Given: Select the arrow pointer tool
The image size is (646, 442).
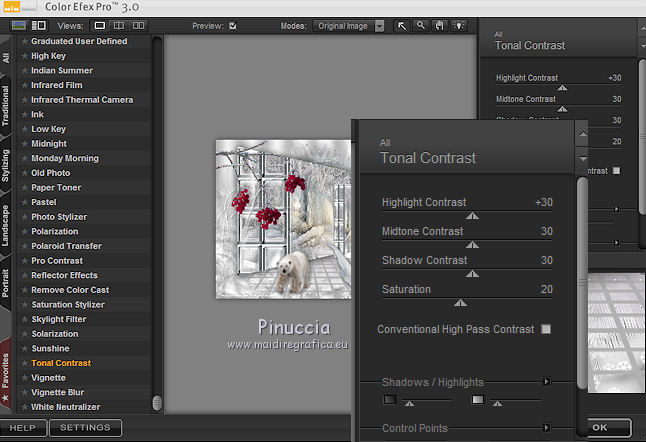Looking at the screenshot, I should 402,26.
